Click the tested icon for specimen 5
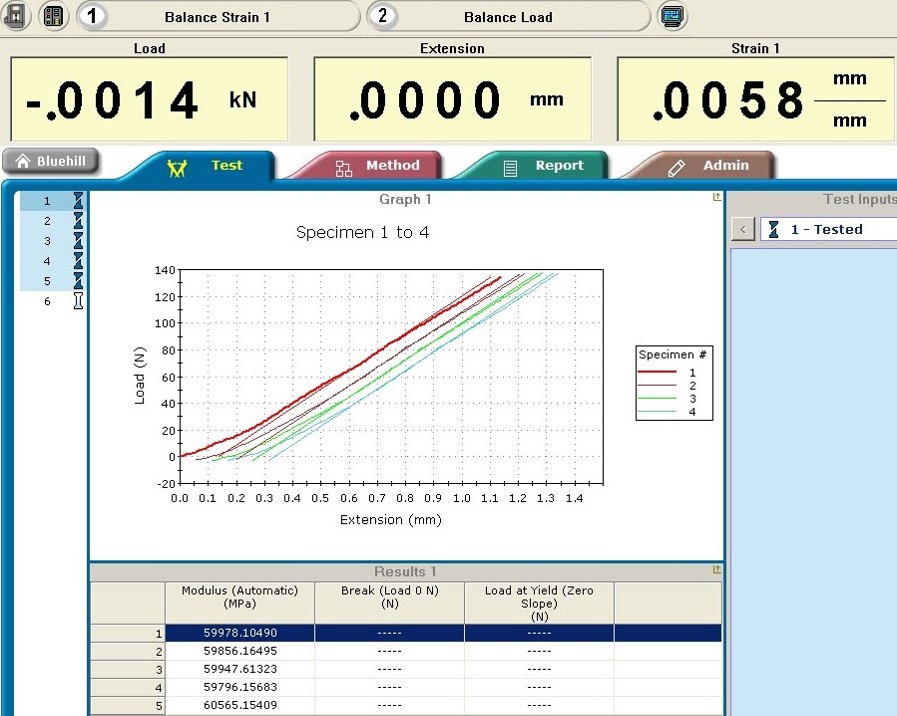The height and width of the screenshot is (716, 897). [78, 281]
